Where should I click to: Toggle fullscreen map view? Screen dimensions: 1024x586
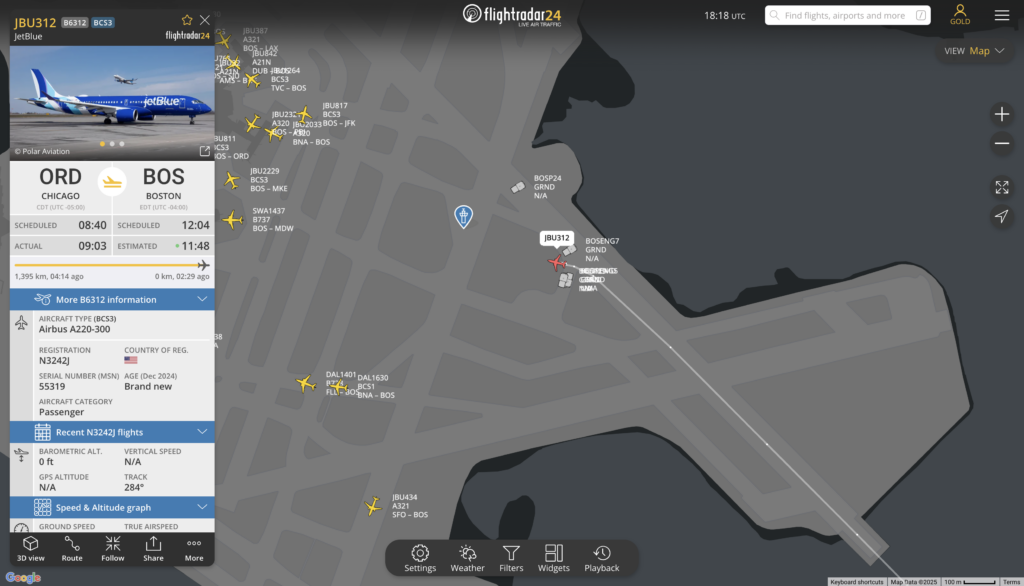tap(1002, 187)
